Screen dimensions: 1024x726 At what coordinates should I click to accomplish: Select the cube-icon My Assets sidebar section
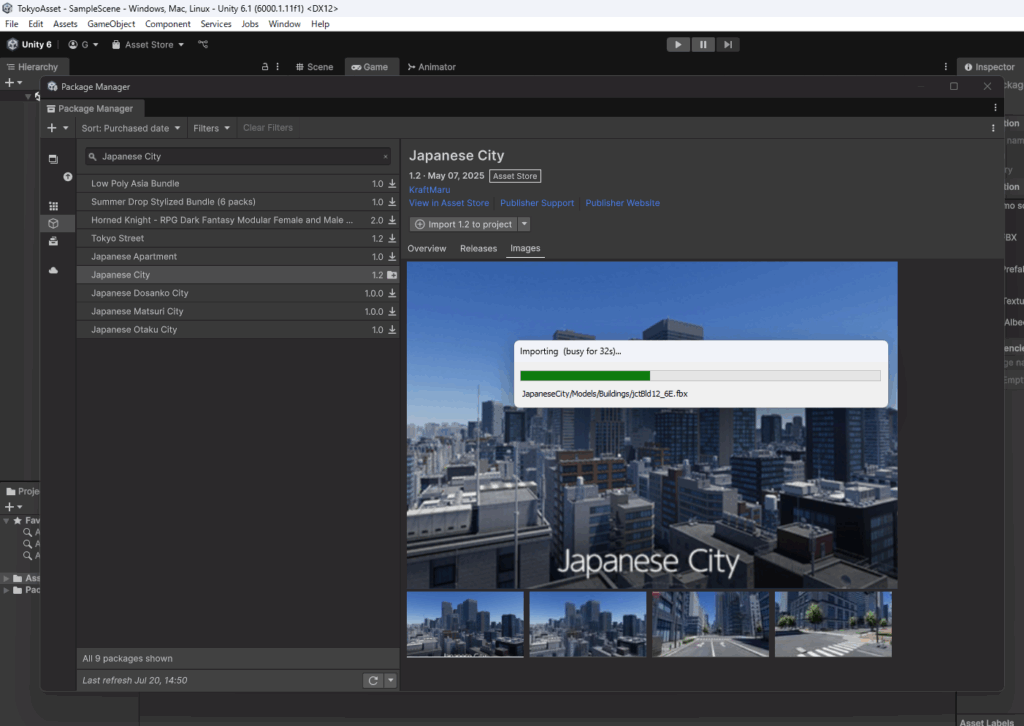(54, 223)
